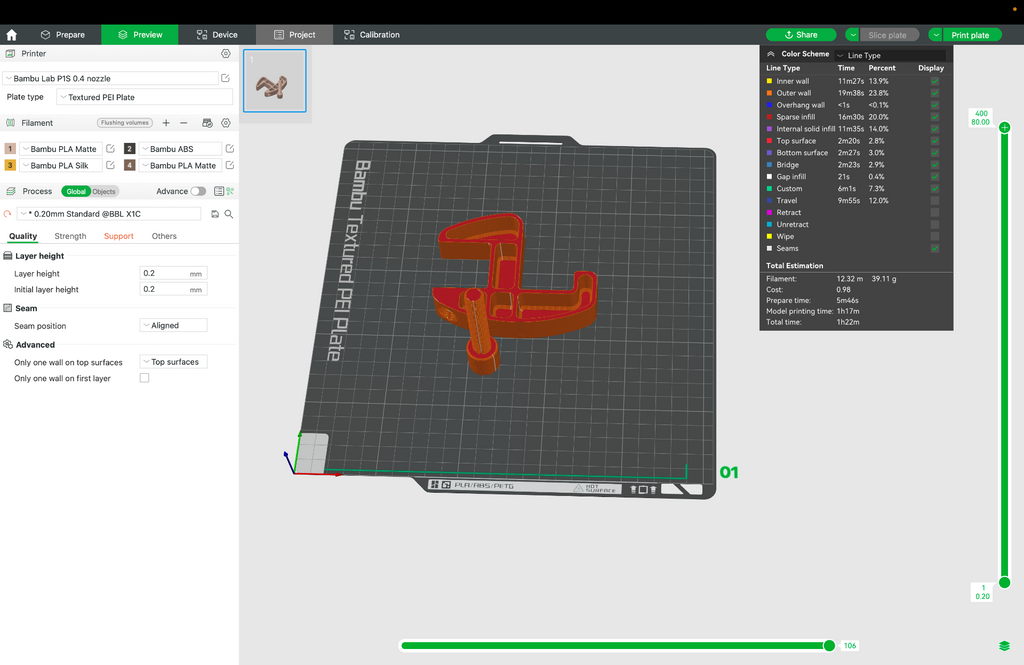The height and width of the screenshot is (665, 1024).
Task: Open printer settings gear icon
Action: click(226, 54)
